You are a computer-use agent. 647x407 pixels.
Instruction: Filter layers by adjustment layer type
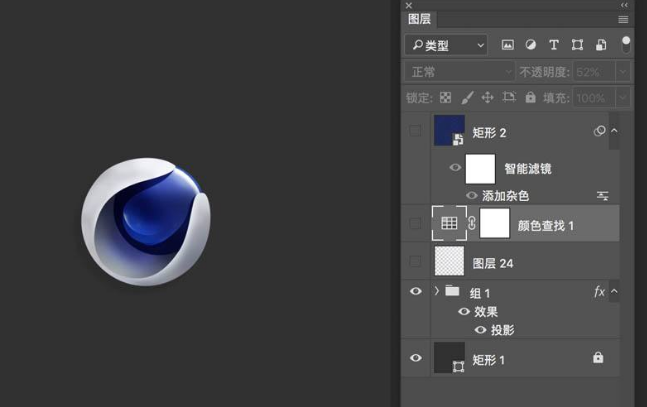[531, 45]
